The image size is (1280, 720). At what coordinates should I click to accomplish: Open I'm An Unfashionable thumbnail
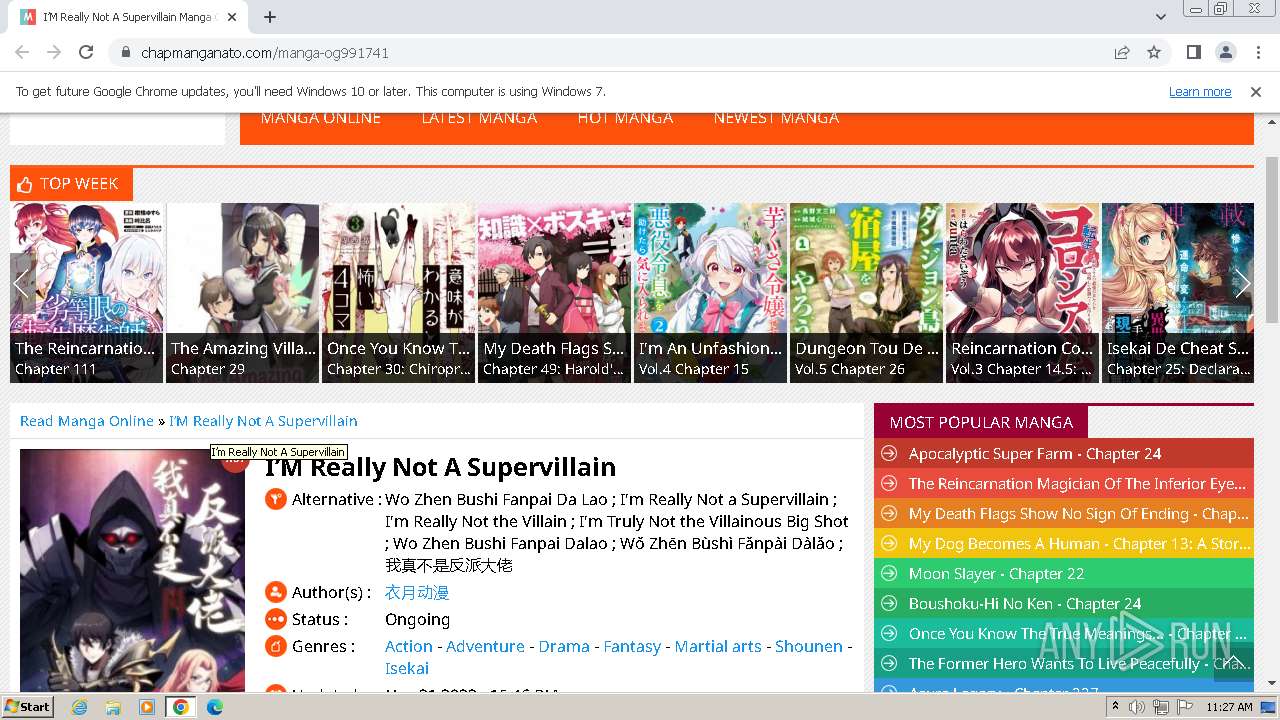[710, 292]
